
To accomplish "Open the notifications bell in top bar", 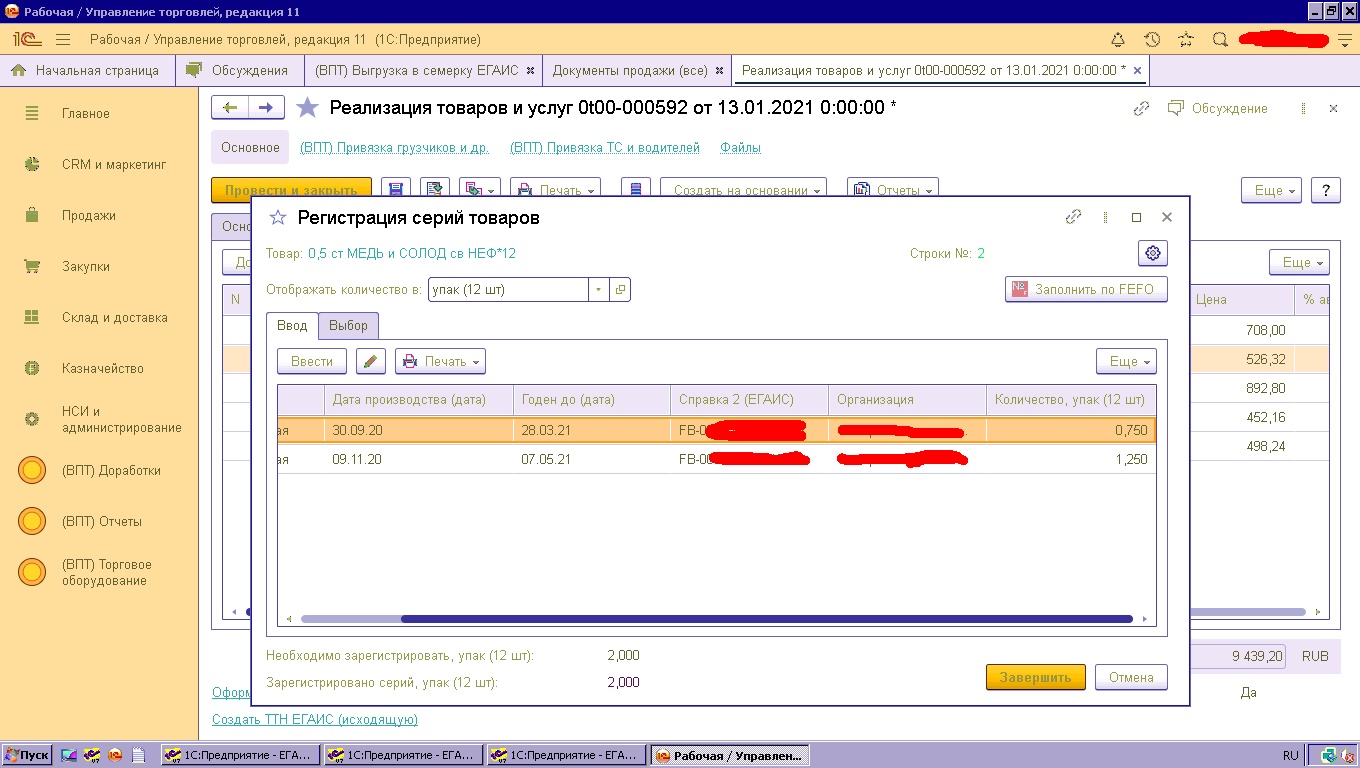I will coord(1118,40).
